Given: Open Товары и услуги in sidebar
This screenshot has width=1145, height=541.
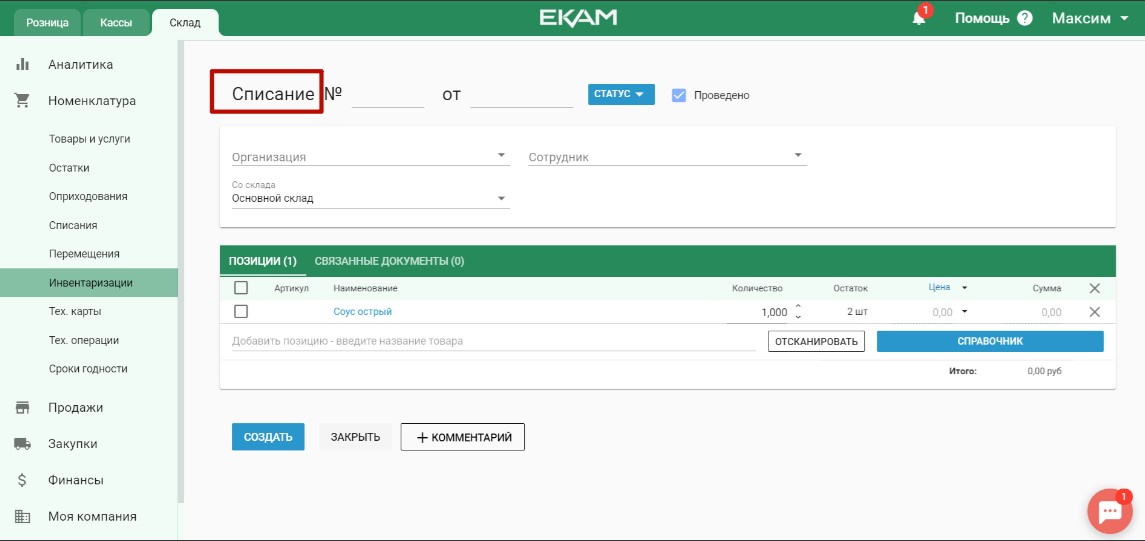Looking at the screenshot, I should [89, 139].
